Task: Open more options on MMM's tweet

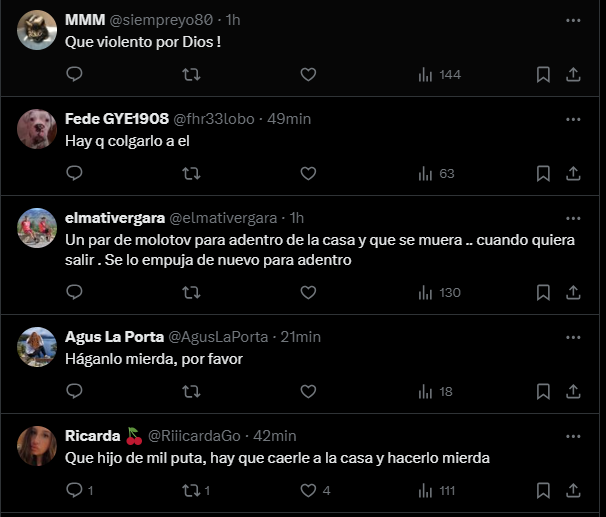Action: tap(573, 20)
